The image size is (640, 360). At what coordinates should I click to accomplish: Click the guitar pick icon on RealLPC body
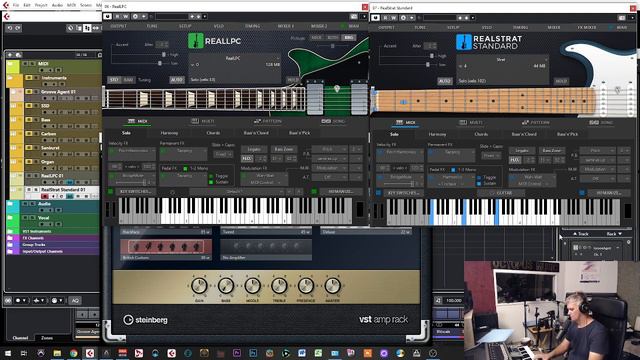click(x=337, y=89)
